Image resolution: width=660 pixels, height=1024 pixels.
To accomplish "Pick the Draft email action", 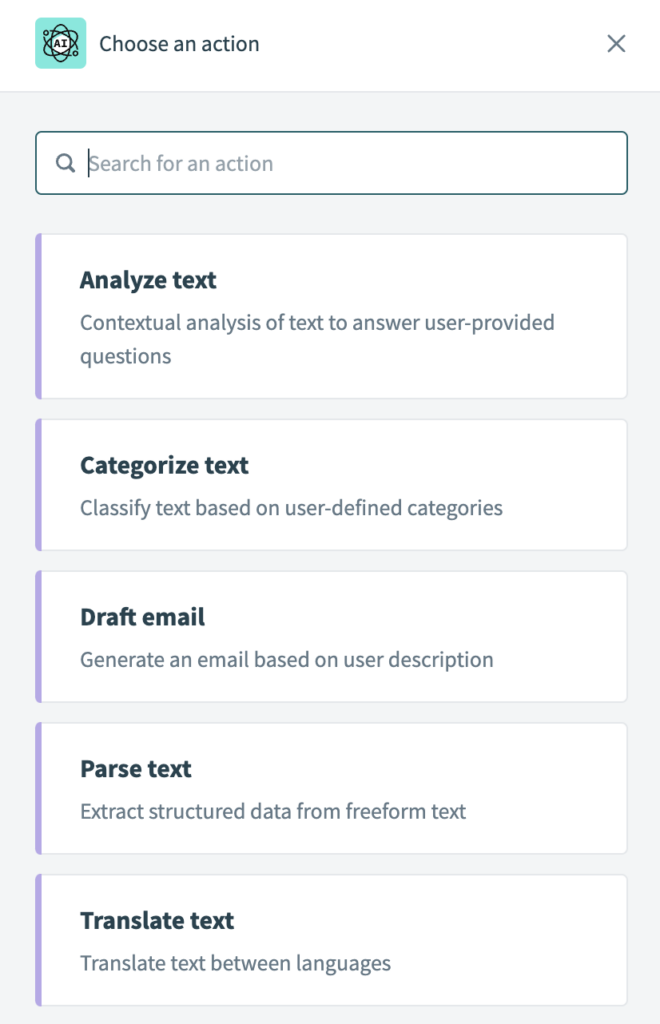I will pyautogui.click(x=142, y=617).
